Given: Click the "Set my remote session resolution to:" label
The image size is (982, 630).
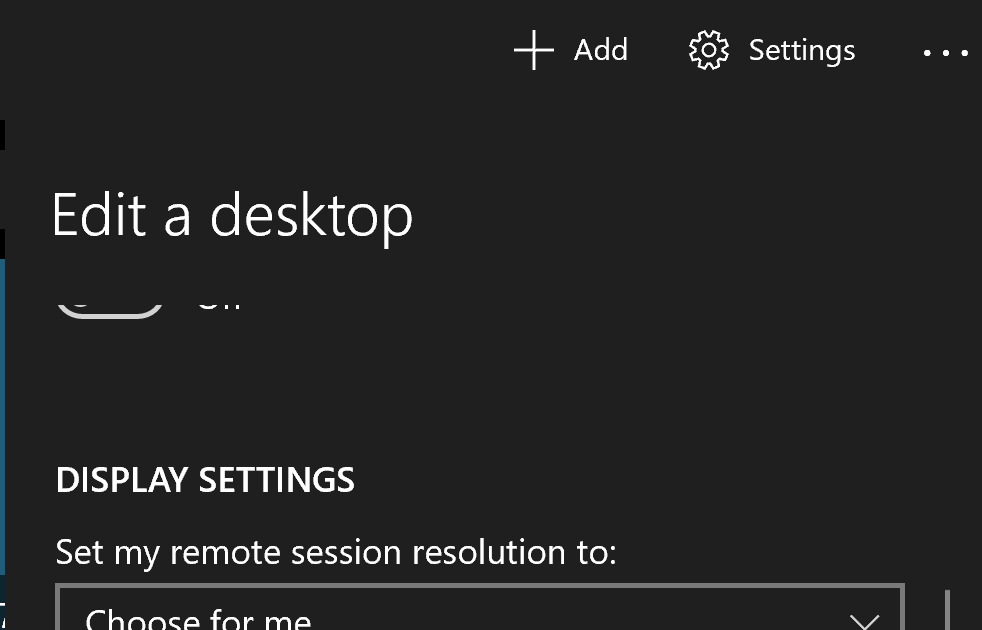Looking at the screenshot, I should [336, 552].
